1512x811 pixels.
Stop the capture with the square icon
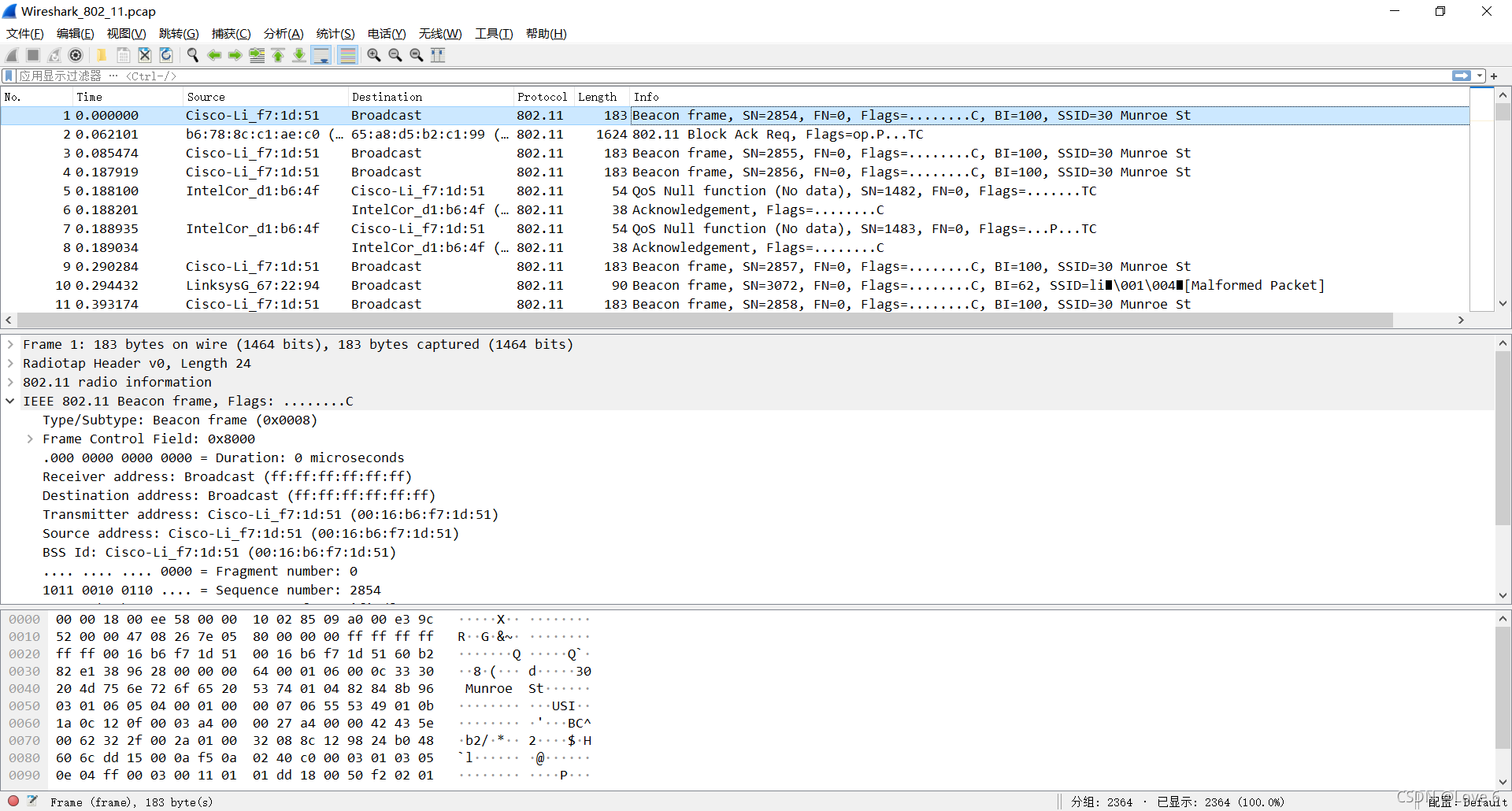click(33, 55)
